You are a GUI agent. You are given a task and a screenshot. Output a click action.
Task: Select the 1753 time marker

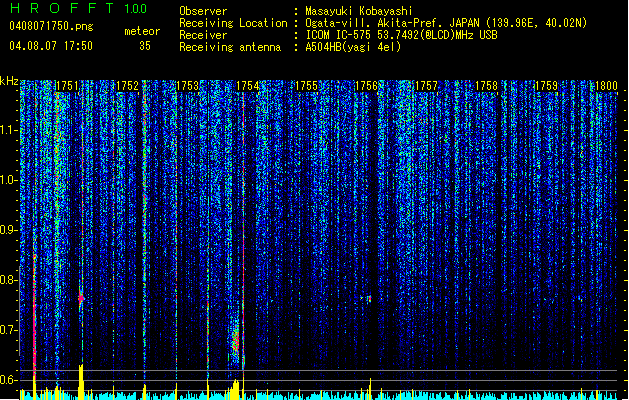pyautogui.click(x=187, y=86)
